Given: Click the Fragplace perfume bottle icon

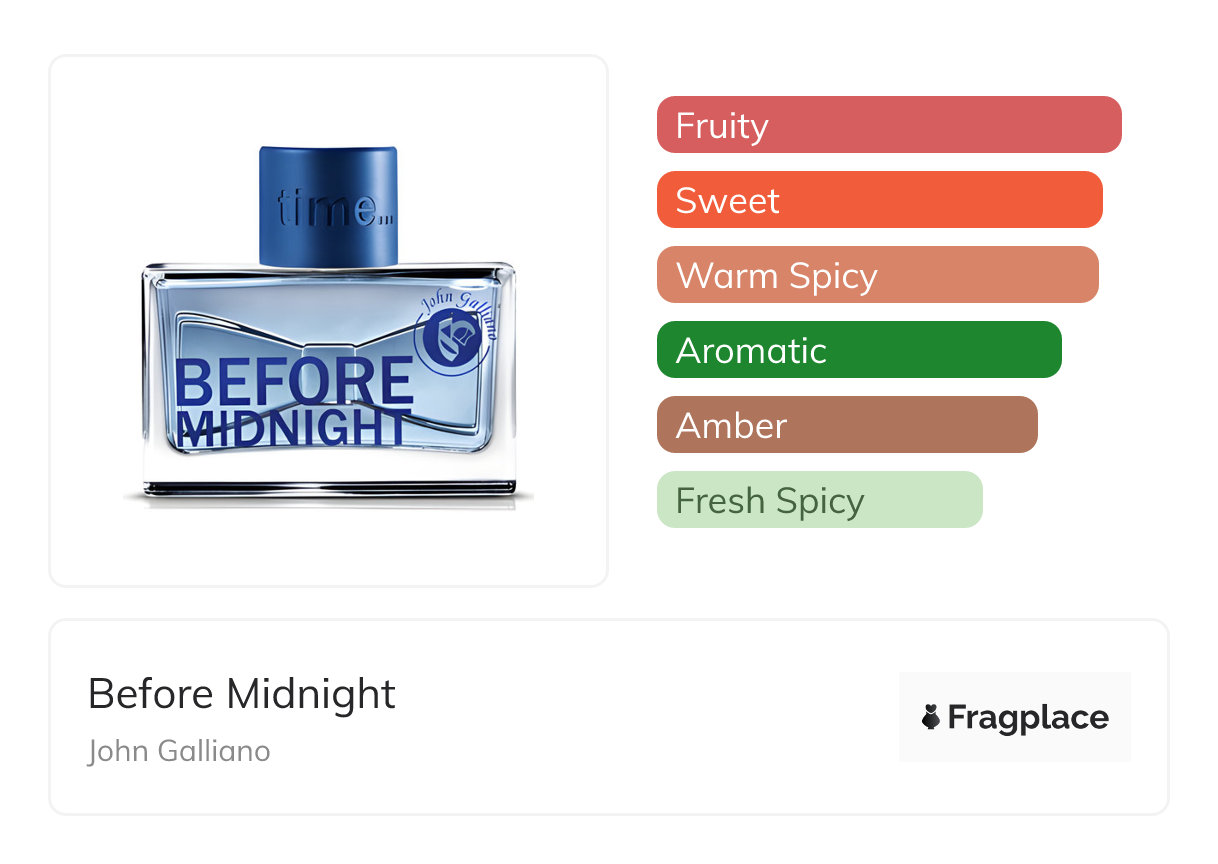Looking at the screenshot, I should 931,717.
